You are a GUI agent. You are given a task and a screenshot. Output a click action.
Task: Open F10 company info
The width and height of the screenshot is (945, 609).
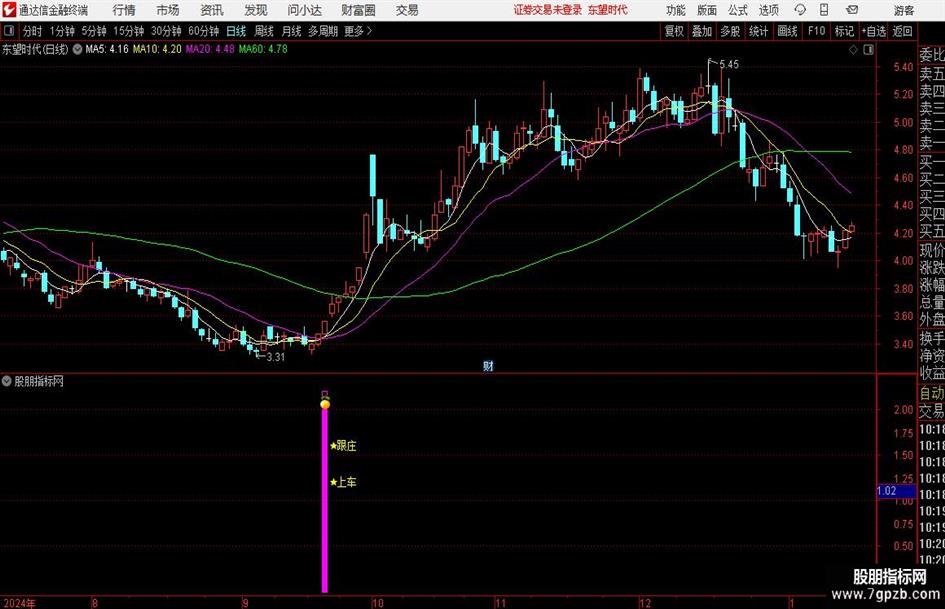coord(817,31)
